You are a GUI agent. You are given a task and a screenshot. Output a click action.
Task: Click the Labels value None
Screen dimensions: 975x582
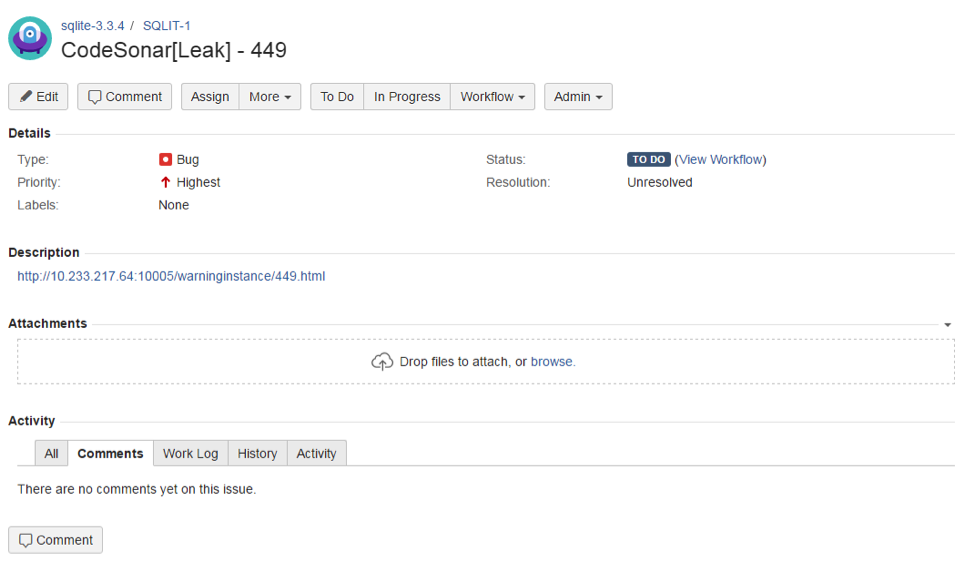click(173, 205)
